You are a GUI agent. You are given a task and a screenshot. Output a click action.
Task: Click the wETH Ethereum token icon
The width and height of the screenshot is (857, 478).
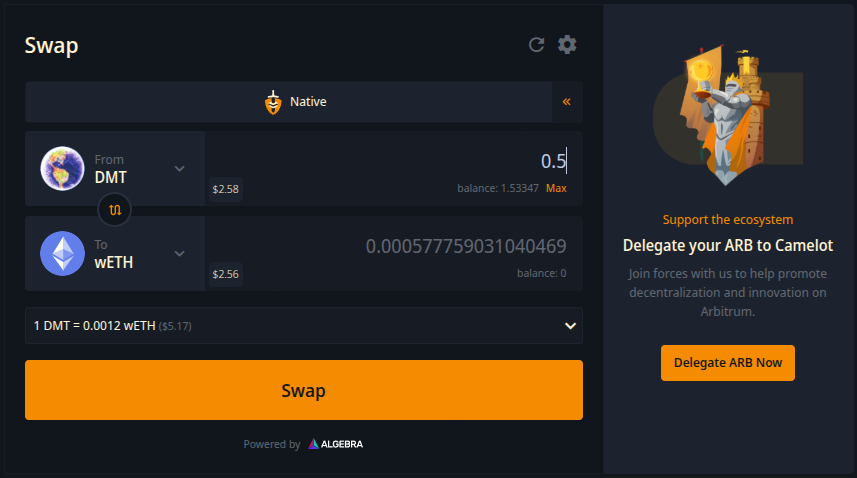tap(62, 253)
